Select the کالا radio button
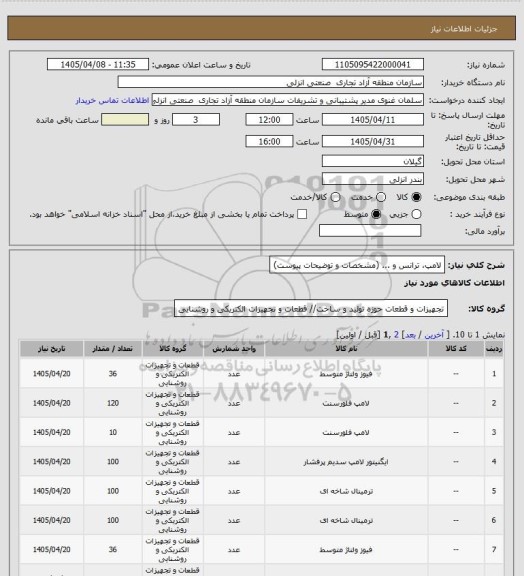This screenshot has height=576, width=524. [x=416, y=197]
